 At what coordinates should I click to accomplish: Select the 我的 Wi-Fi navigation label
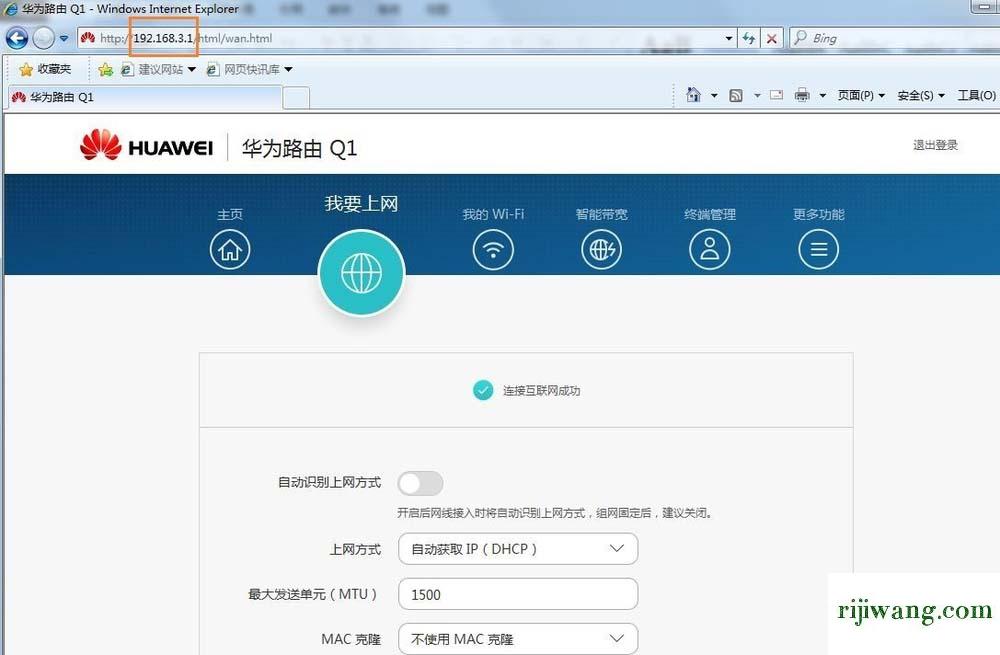[x=493, y=214]
